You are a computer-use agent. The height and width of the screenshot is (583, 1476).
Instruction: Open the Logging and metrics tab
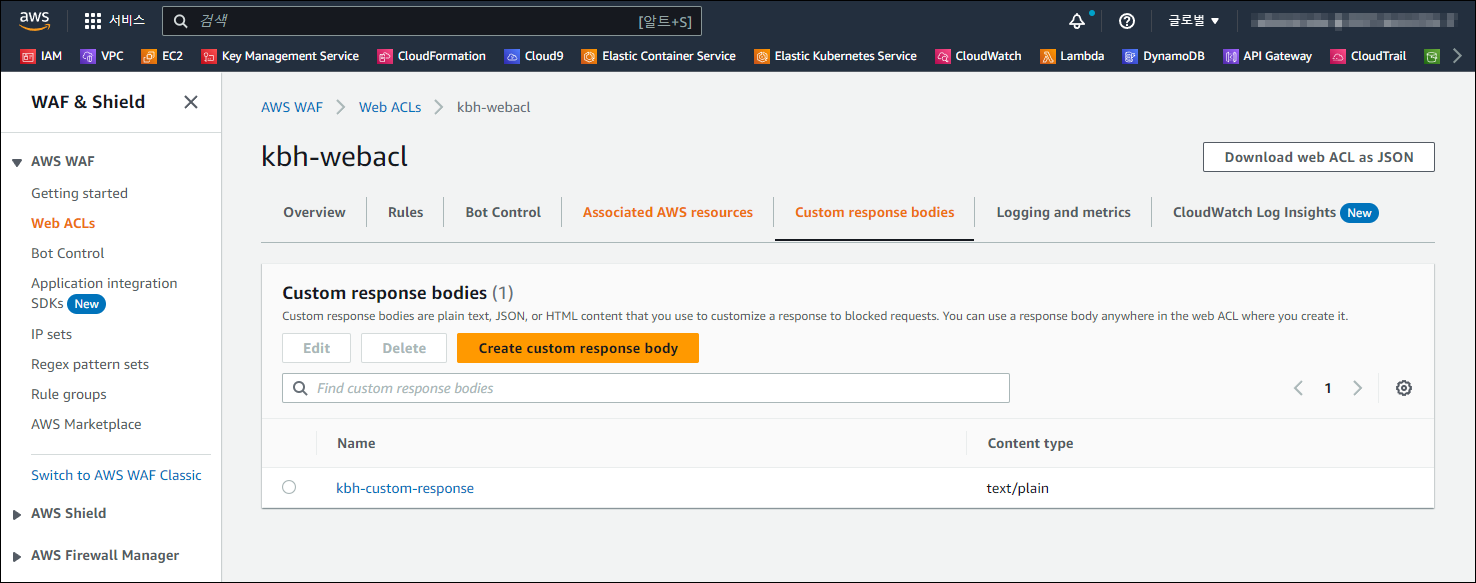1063,212
